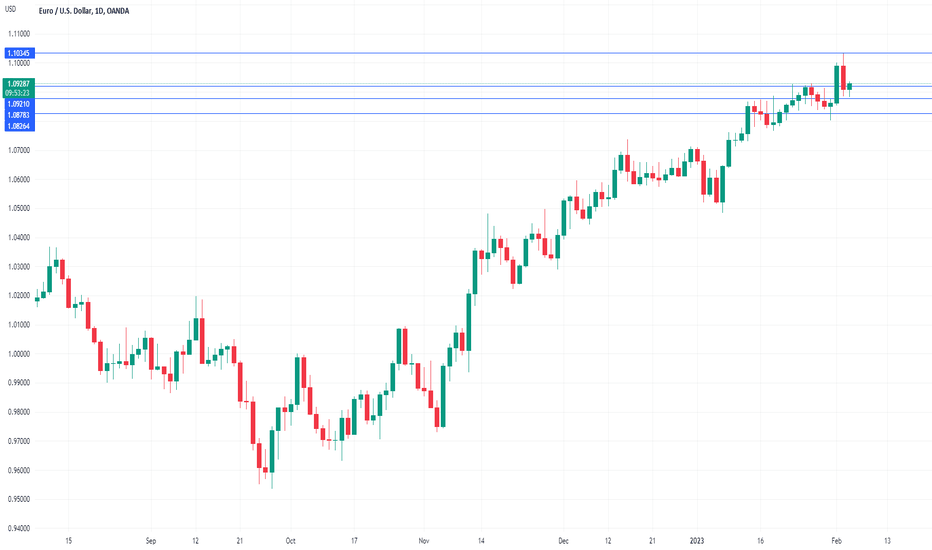This screenshot has width=932, height=550.
Task: Click the 0.94000 price axis label
Action: click(x=19, y=529)
